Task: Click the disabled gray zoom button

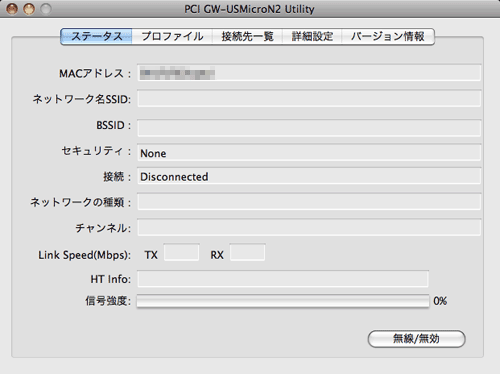Action: coord(46,9)
